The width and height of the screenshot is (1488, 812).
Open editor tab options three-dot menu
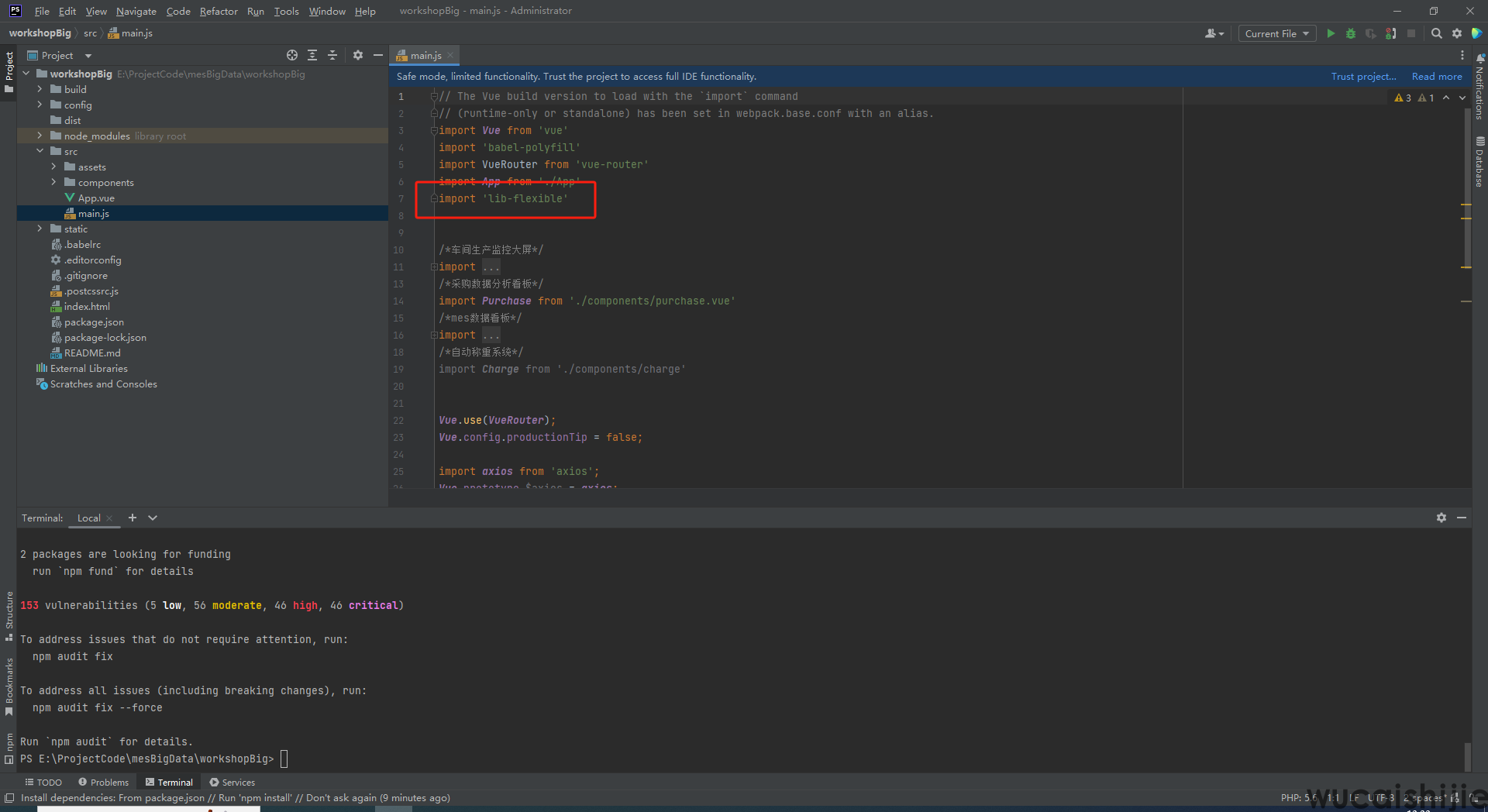coord(1462,55)
